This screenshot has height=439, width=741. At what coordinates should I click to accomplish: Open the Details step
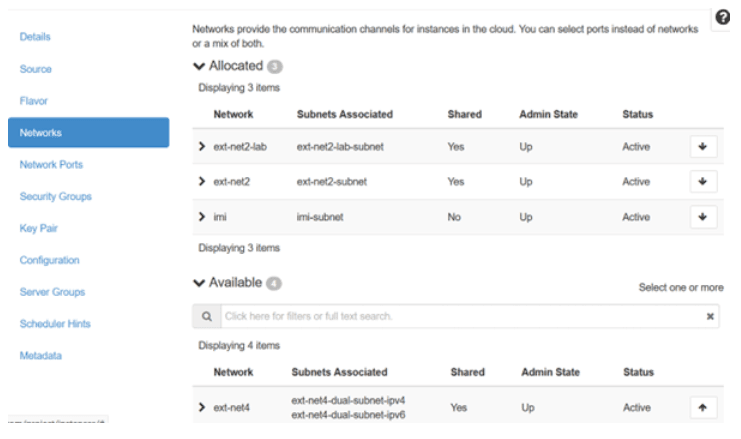pyautogui.click(x=35, y=37)
